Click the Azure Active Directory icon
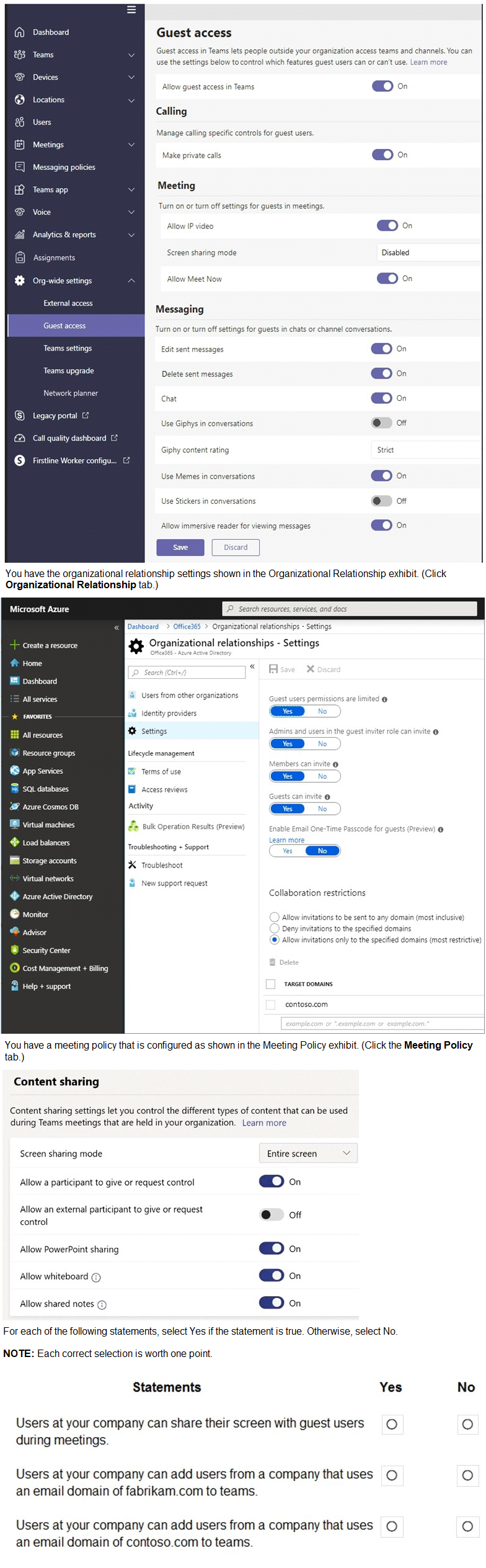The height and width of the screenshot is (1568, 486). [15, 896]
